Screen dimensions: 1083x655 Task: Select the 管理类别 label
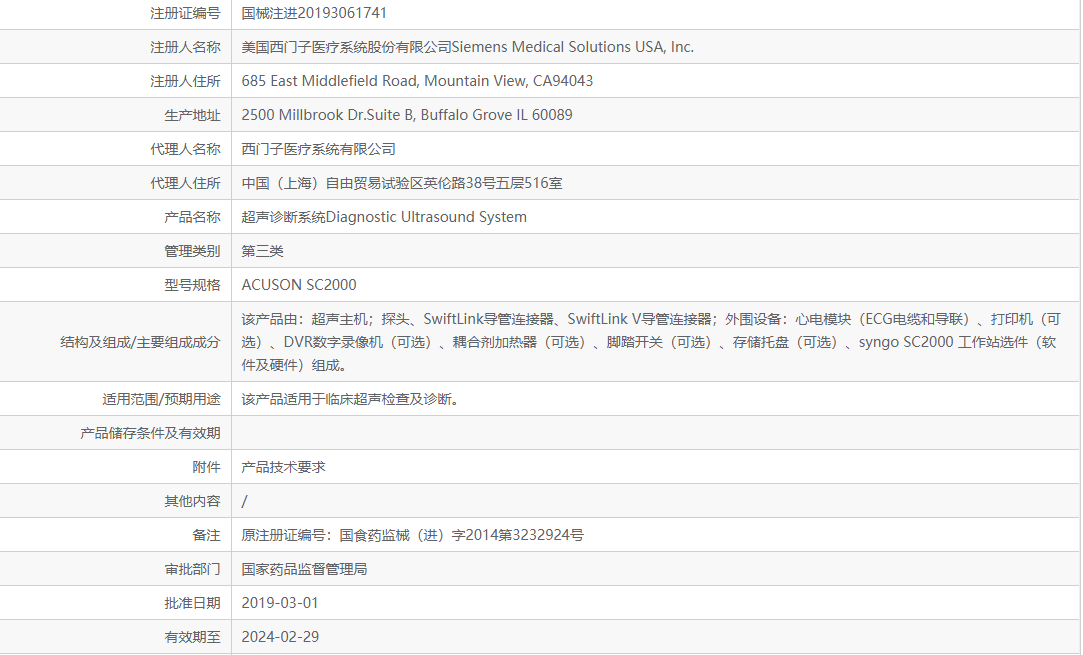[192, 251]
